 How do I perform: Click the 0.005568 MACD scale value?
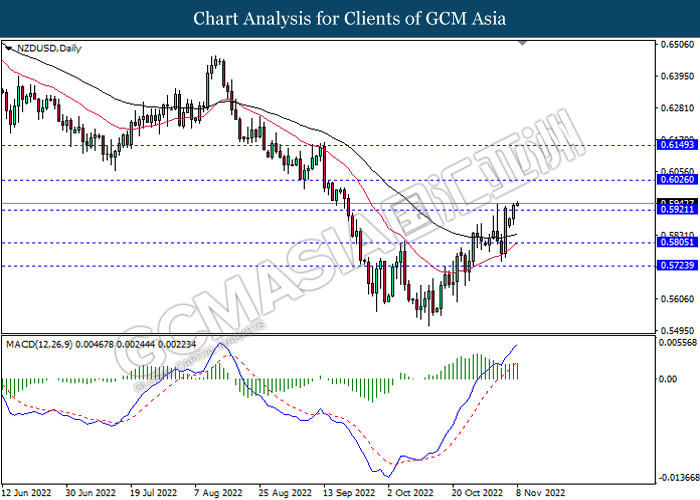pos(678,342)
